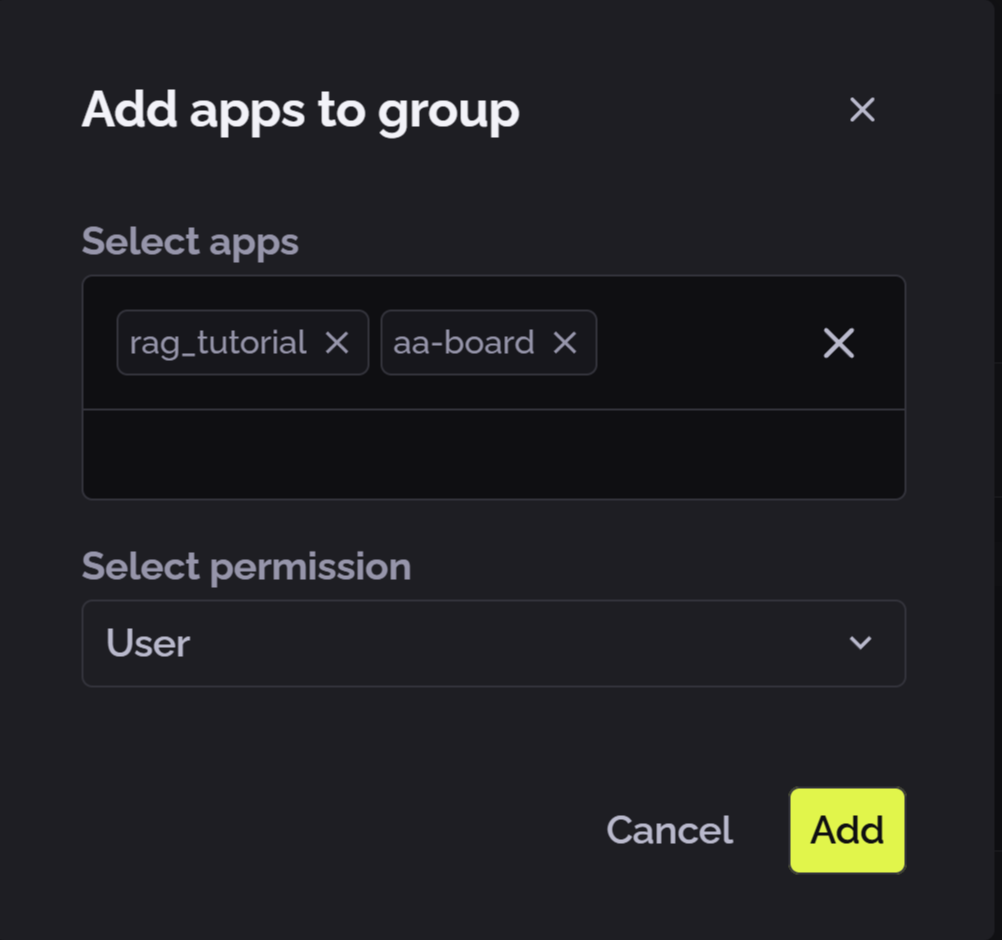Click the Add apps to group heading

pyautogui.click(x=300, y=110)
